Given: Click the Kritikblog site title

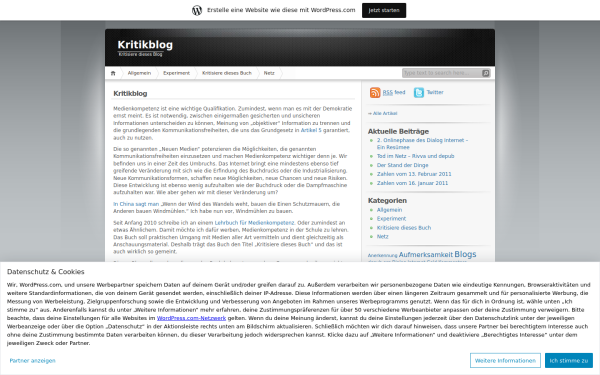Looking at the screenshot, I should tap(145, 45).
